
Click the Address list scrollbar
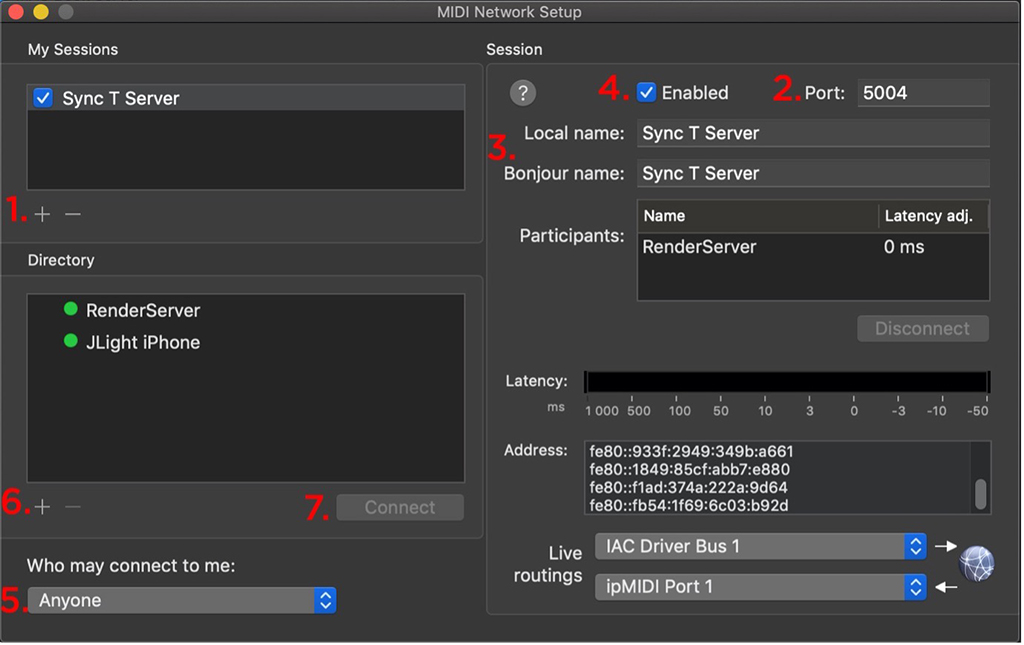[x=980, y=493]
